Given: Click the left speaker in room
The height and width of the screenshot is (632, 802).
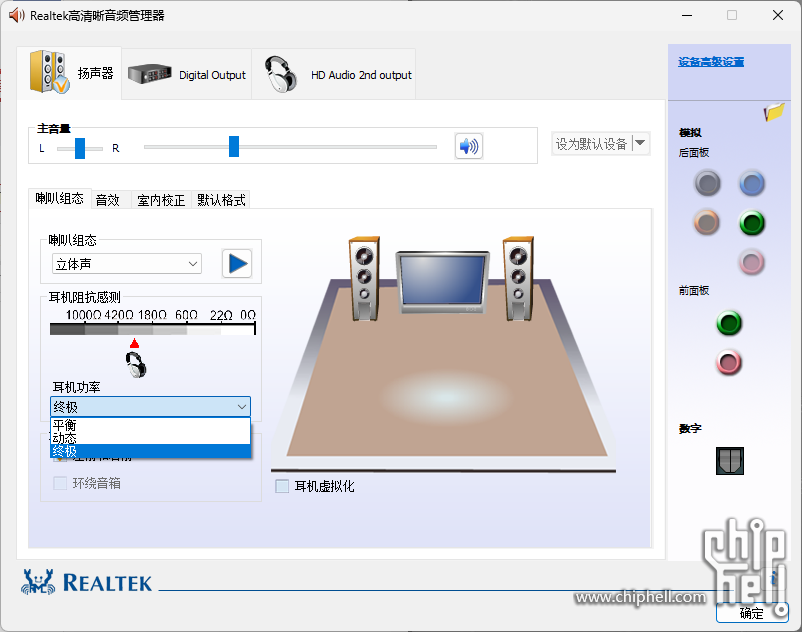Looking at the screenshot, I should pyautogui.click(x=364, y=276).
